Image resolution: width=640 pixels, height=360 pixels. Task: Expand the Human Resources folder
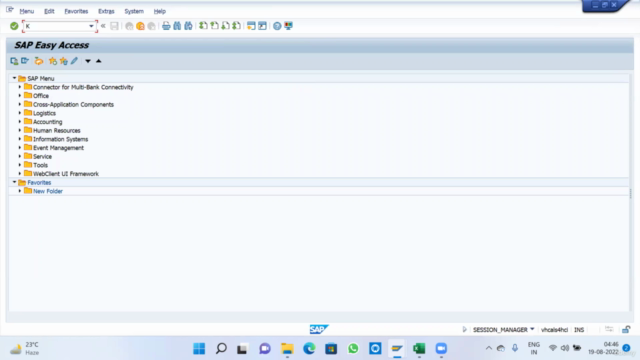click(20, 130)
